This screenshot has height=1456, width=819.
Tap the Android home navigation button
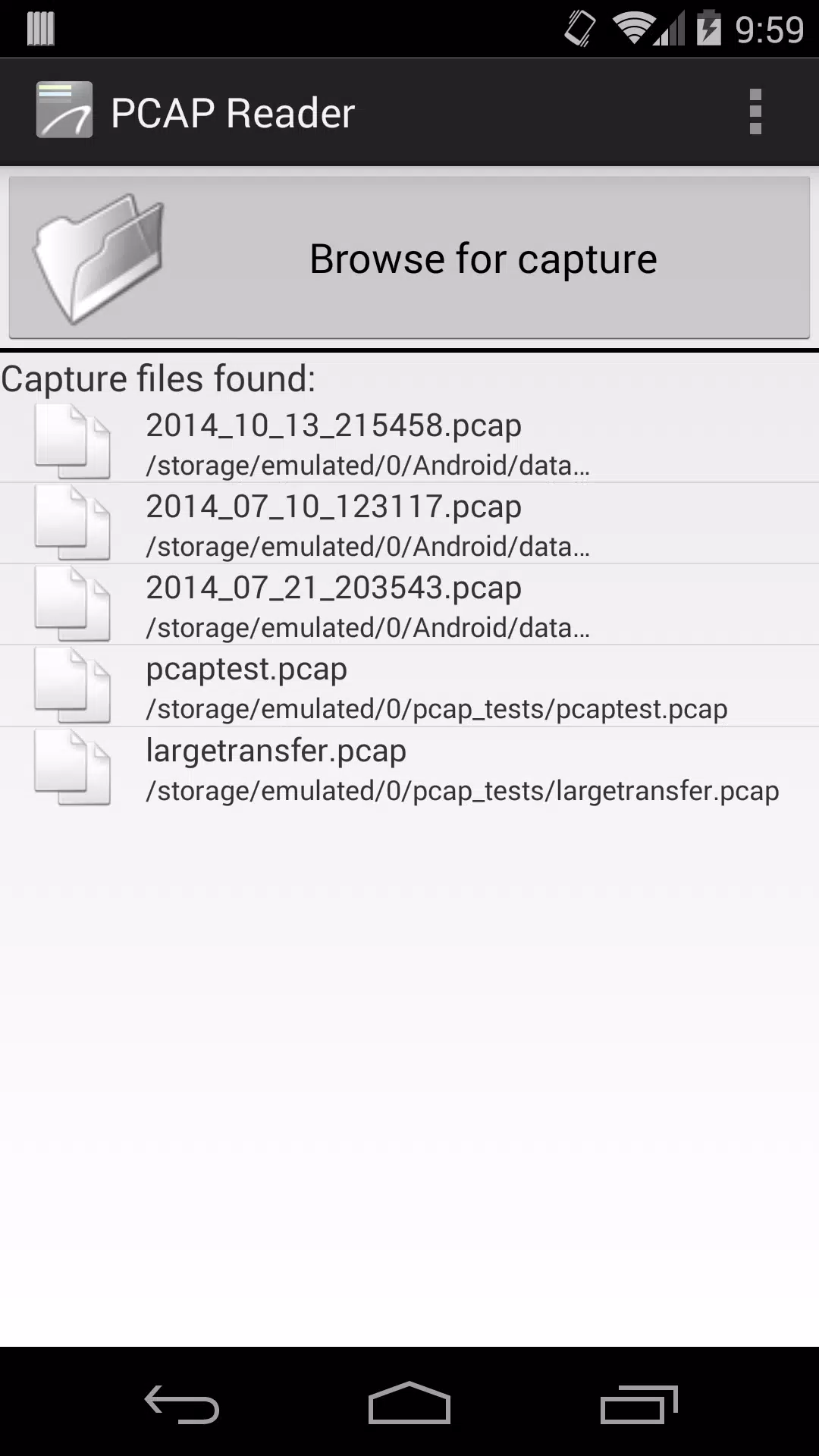tap(409, 1403)
